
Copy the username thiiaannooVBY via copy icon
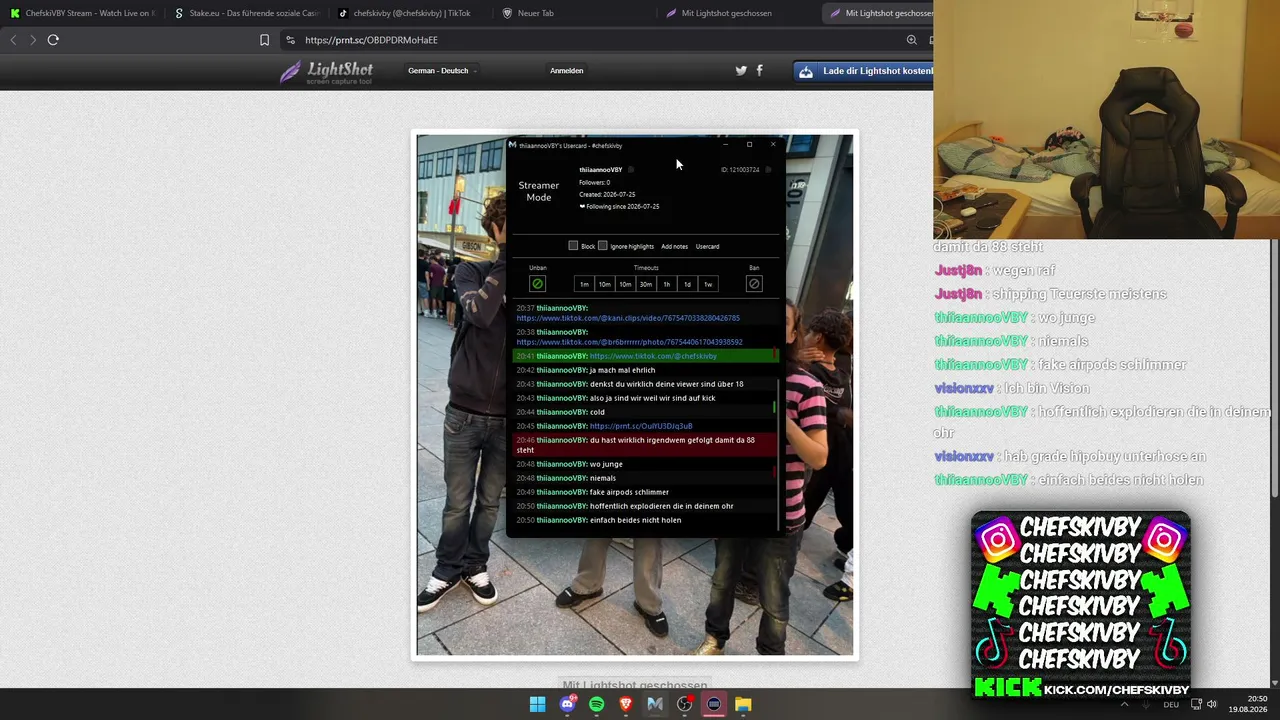click(x=631, y=170)
